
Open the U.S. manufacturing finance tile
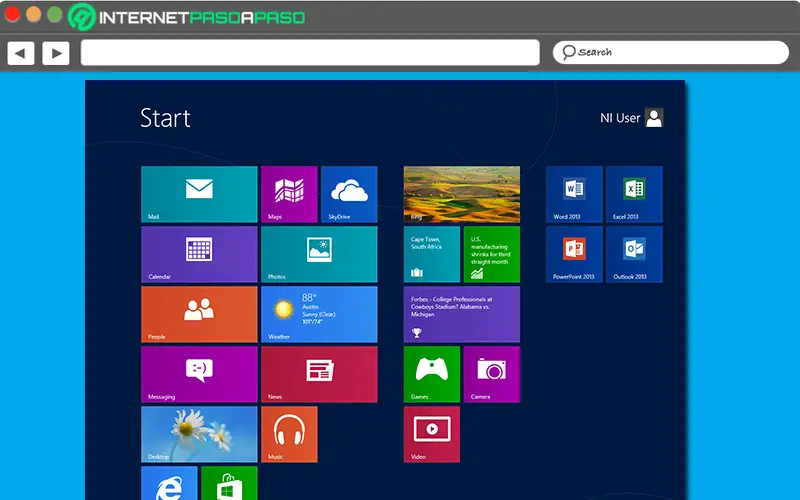tap(492, 254)
